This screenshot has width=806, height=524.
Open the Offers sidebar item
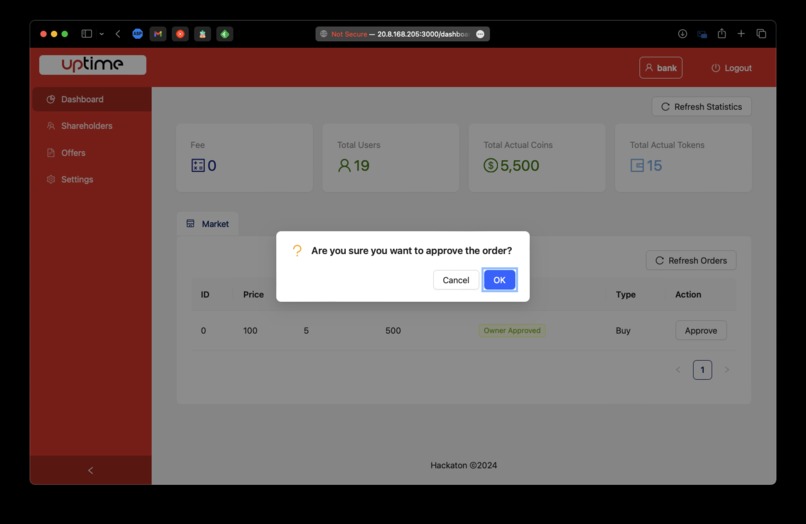[91, 153]
